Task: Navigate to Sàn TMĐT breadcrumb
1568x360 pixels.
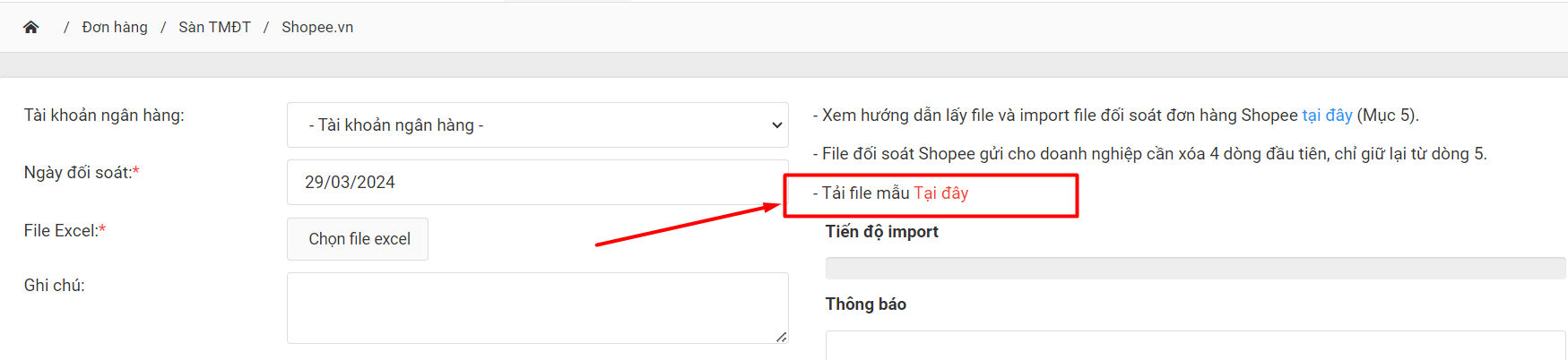Action: [x=214, y=27]
